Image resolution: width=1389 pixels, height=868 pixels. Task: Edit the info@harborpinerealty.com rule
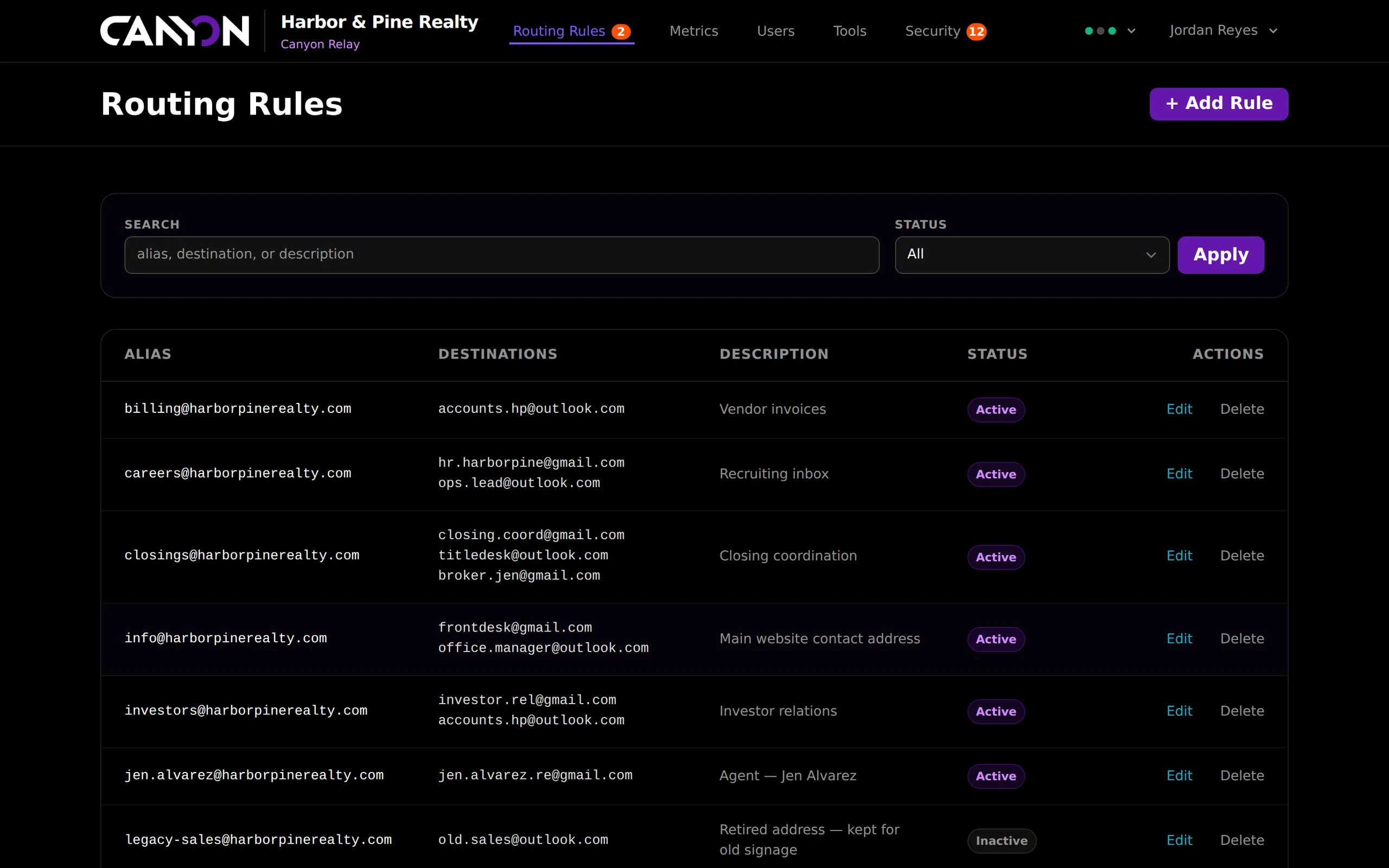click(x=1179, y=639)
